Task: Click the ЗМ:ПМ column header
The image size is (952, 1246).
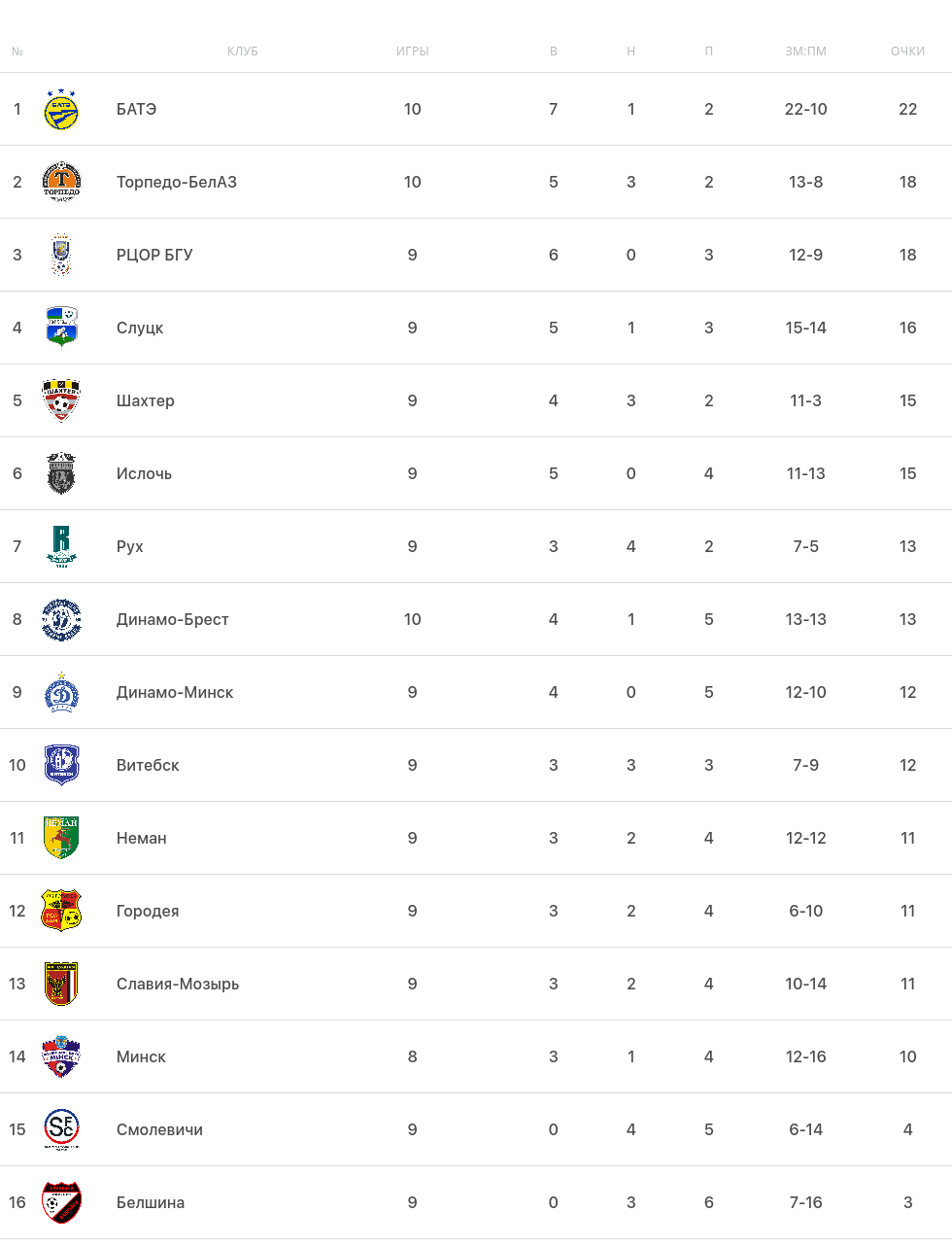Action: (805, 52)
